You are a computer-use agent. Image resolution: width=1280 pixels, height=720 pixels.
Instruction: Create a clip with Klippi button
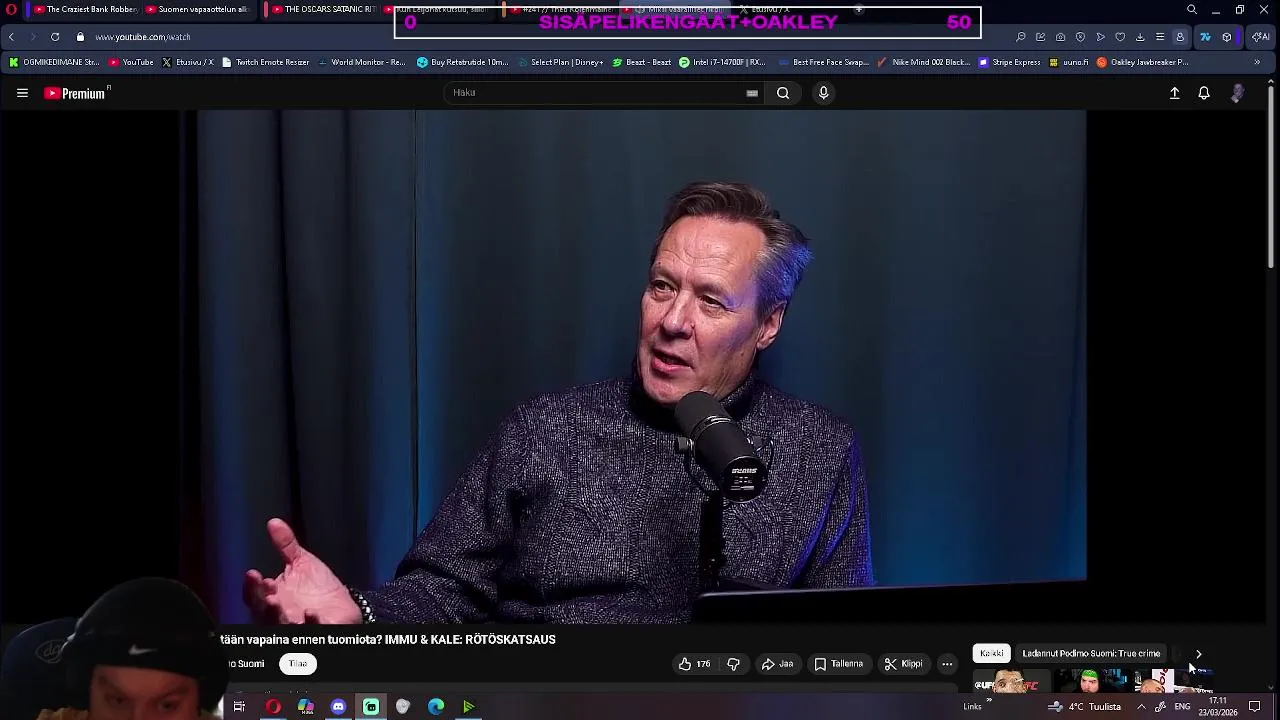click(904, 664)
